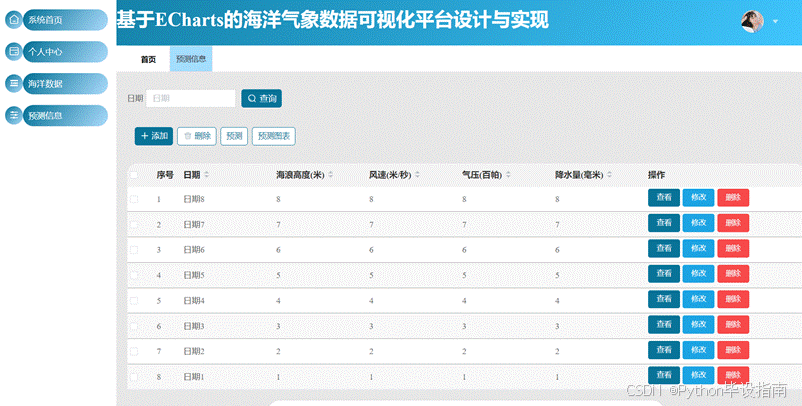The height and width of the screenshot is (406, 802).
Task: Sort by 海浪高度(米) column arrows
Action: tap(330, 175)
